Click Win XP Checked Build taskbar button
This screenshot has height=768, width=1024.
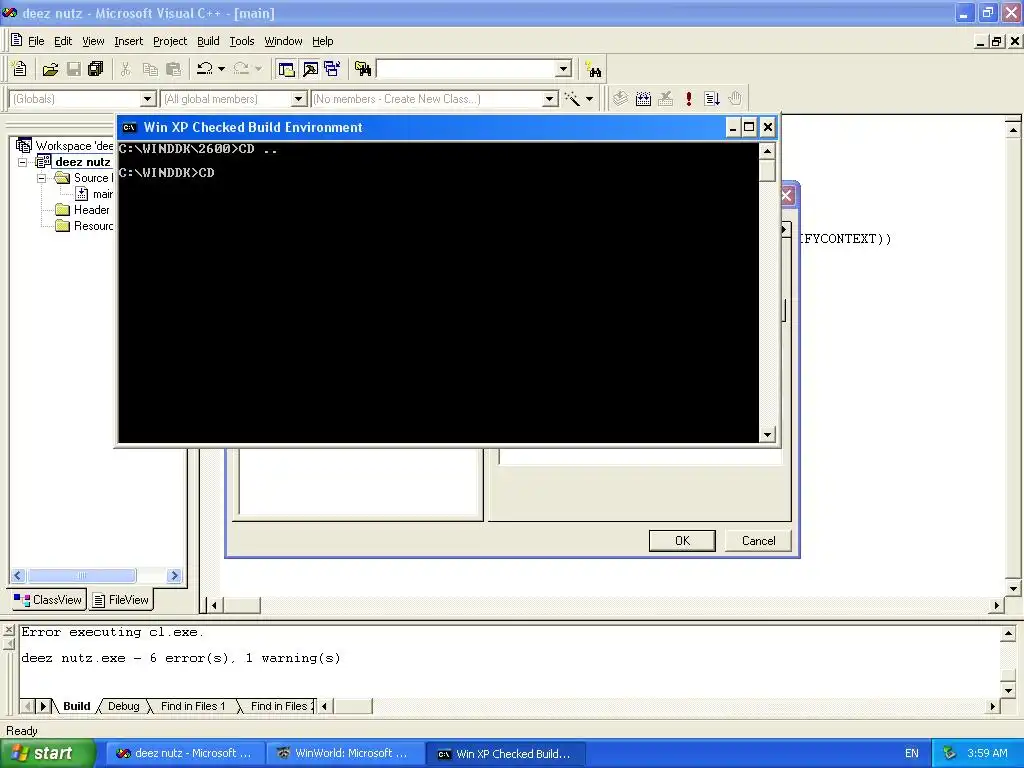505,754
